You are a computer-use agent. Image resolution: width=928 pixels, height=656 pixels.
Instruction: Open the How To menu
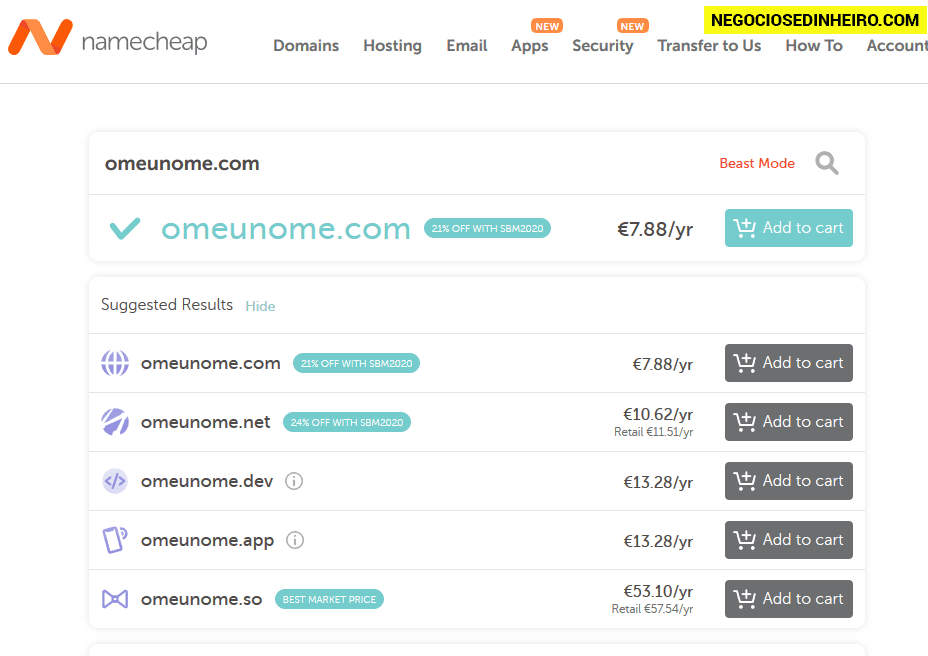tap(814, 46)
